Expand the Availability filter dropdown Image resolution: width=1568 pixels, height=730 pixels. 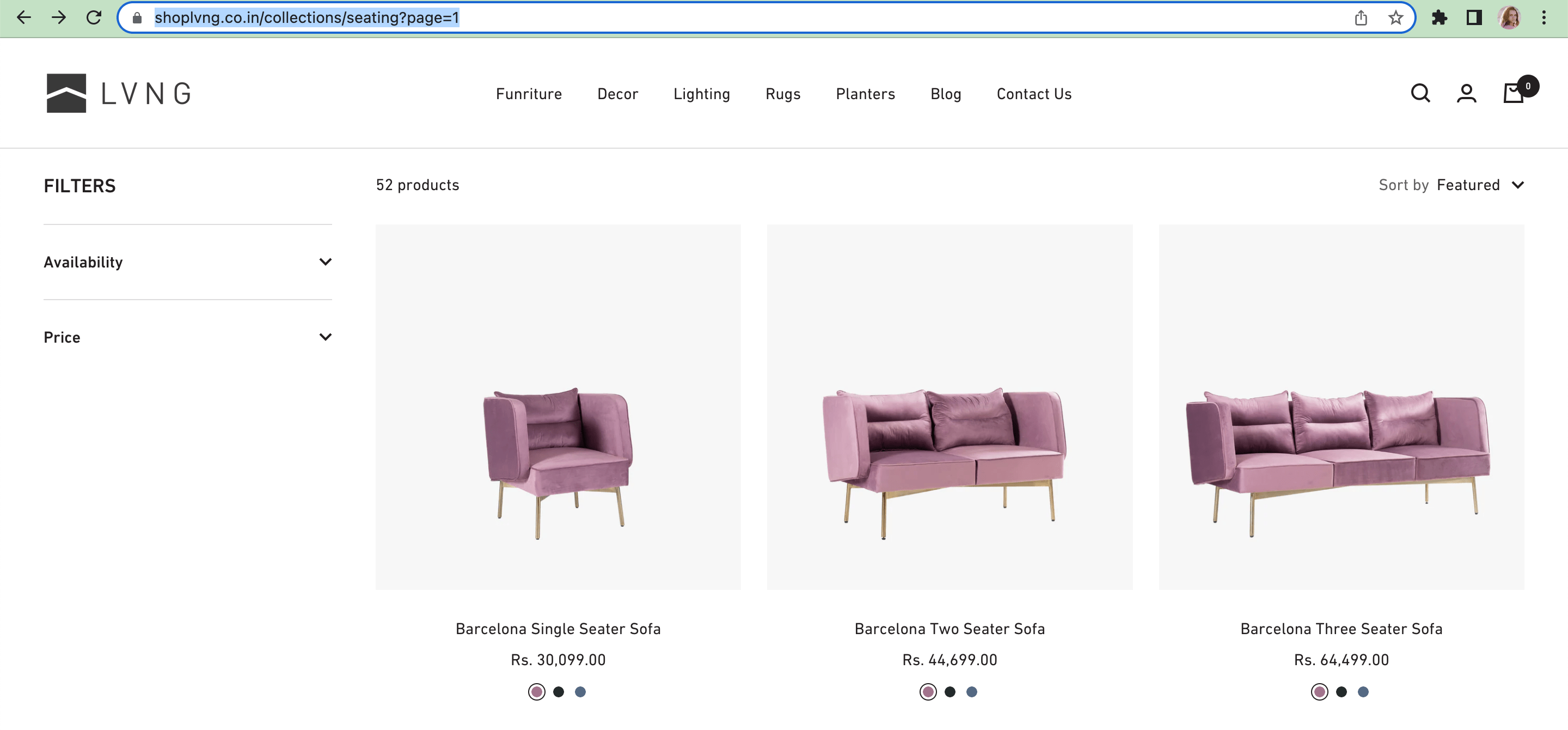187,261
